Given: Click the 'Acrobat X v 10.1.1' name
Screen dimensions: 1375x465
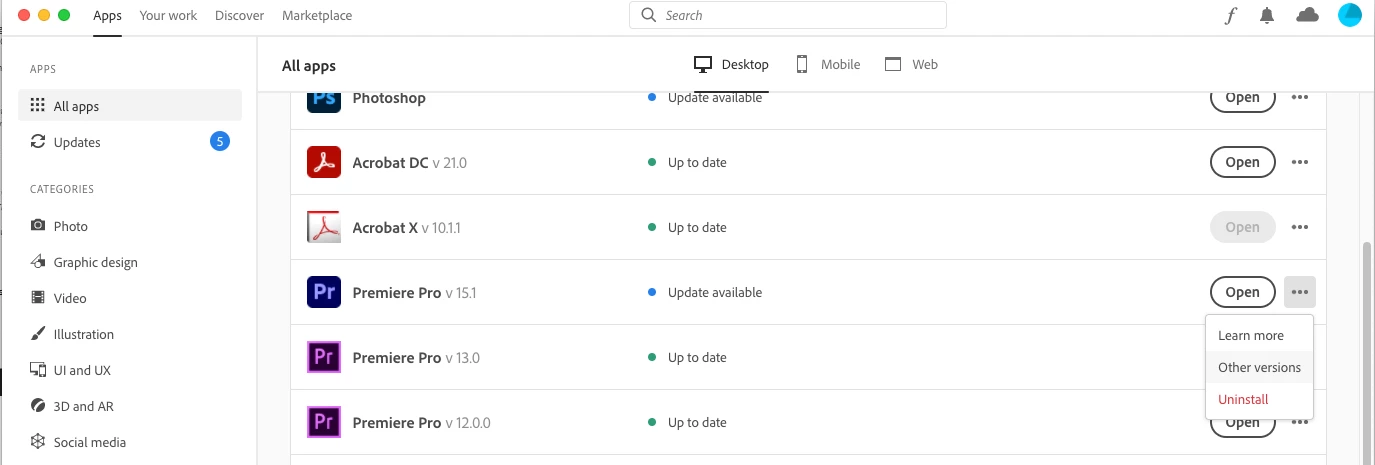Looking at the screenshot, I should tap(407, 227).
